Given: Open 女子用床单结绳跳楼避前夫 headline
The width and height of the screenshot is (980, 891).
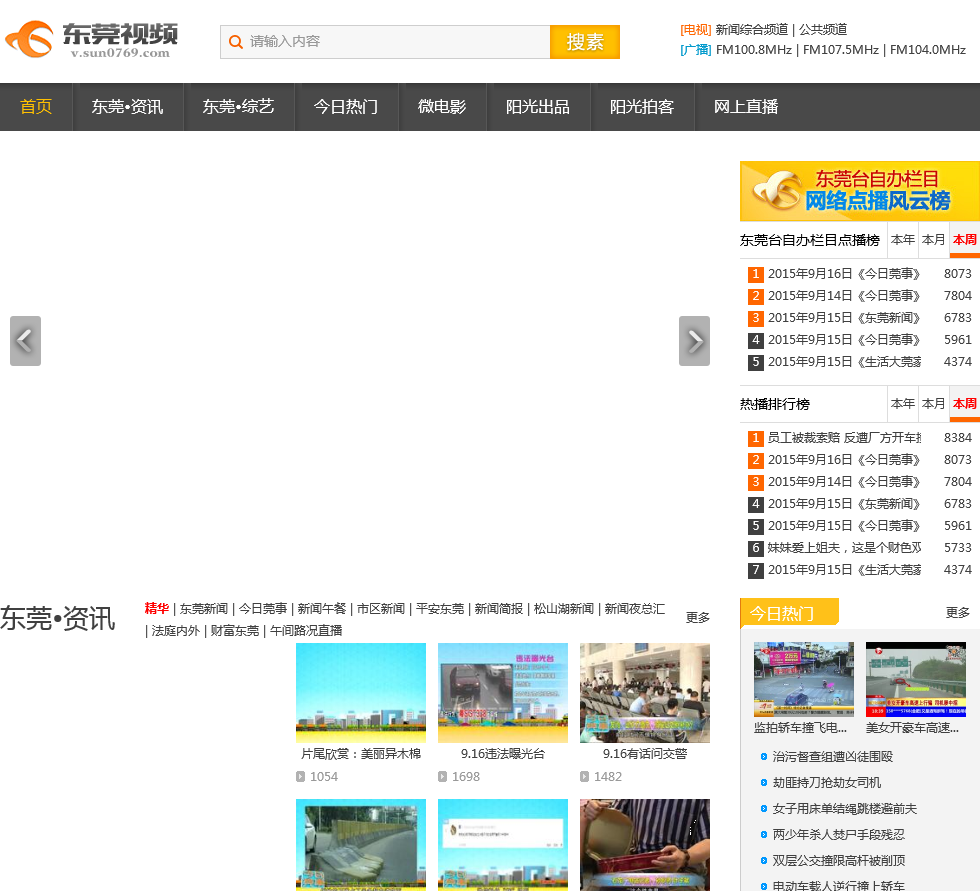Looking at the screenshot, I should coord(844,809).
